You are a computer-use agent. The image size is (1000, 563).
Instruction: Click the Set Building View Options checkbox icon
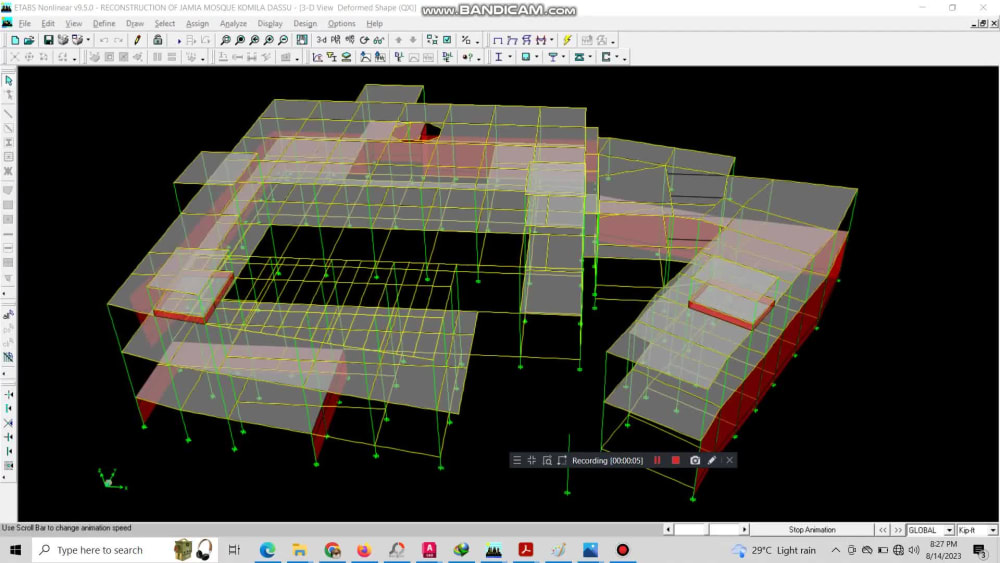click(447, 40)
